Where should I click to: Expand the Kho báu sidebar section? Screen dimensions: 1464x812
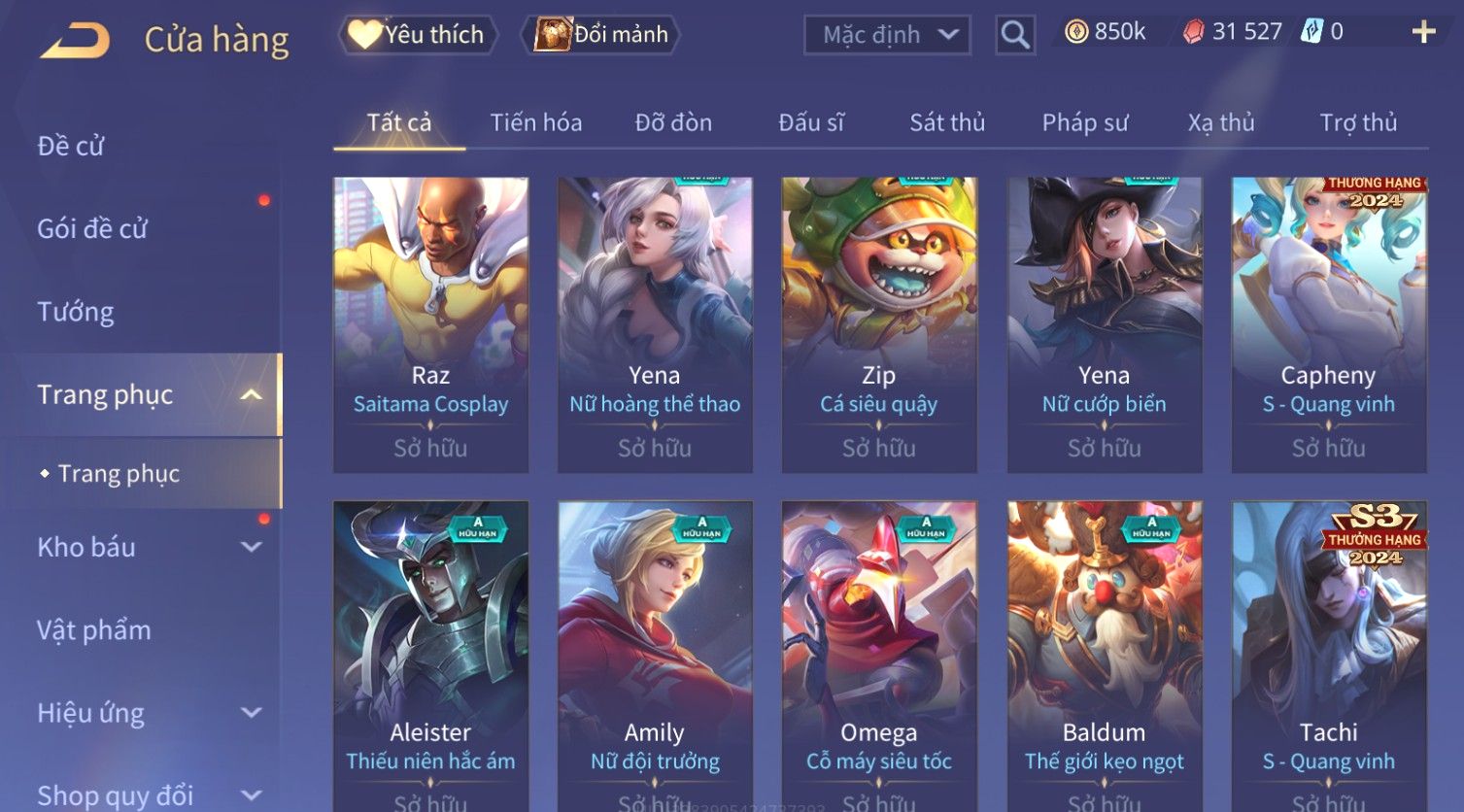tap(251, 547)
